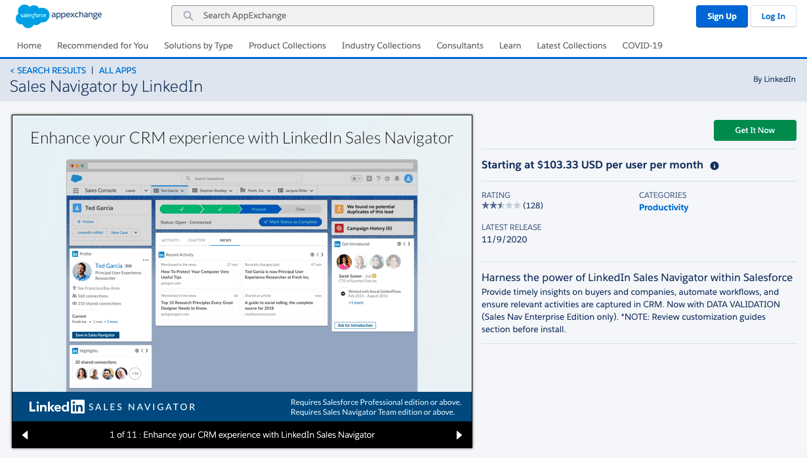The image size is (807, 458).
Task: Open Solutions by Type menu
Action: [x=199, y=45]
